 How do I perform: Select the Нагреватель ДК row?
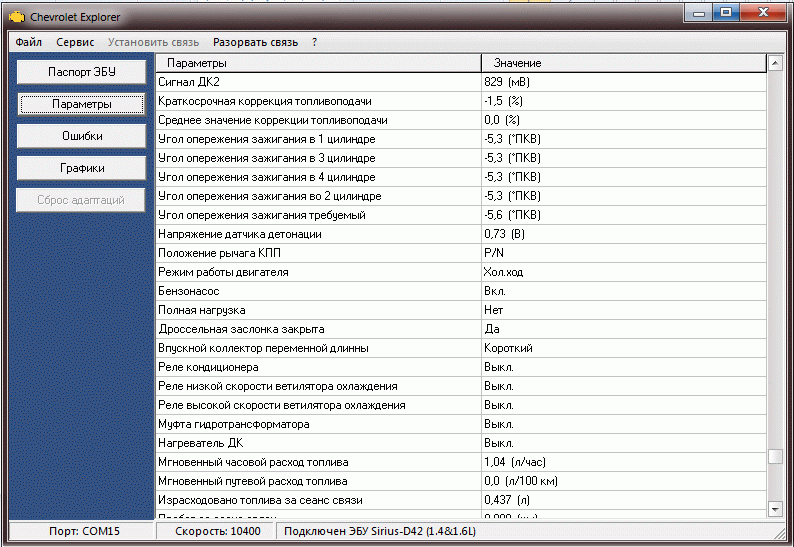click(317, 443)
